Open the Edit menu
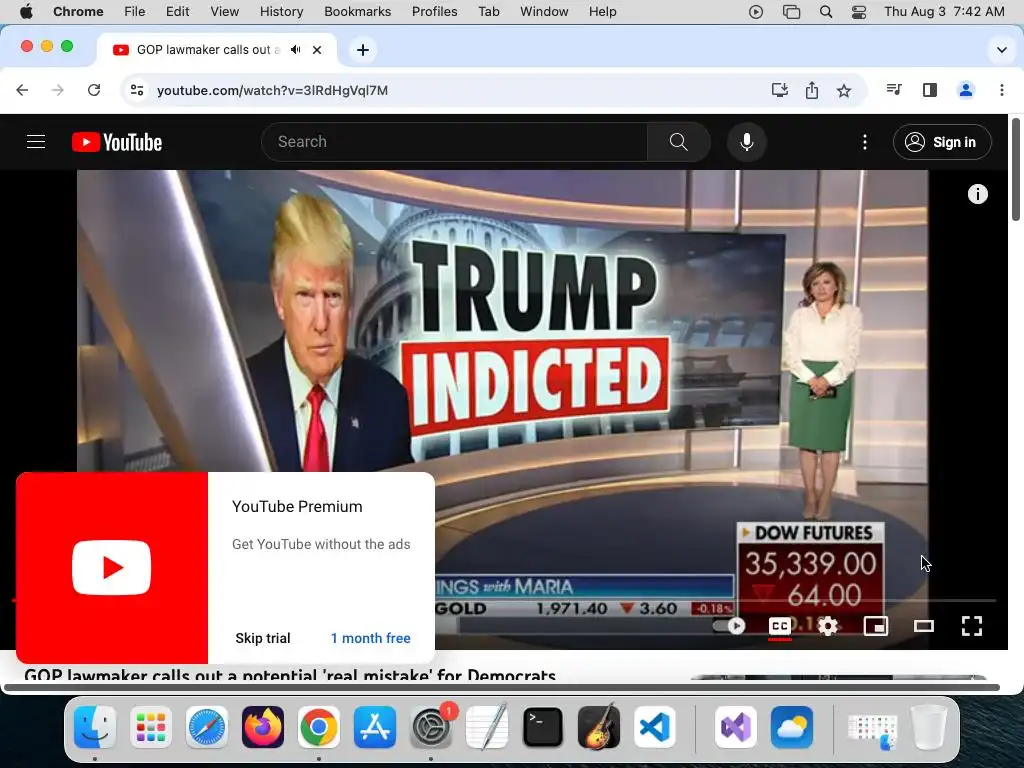Screen dimensions: 1024x768 [177, 12]
